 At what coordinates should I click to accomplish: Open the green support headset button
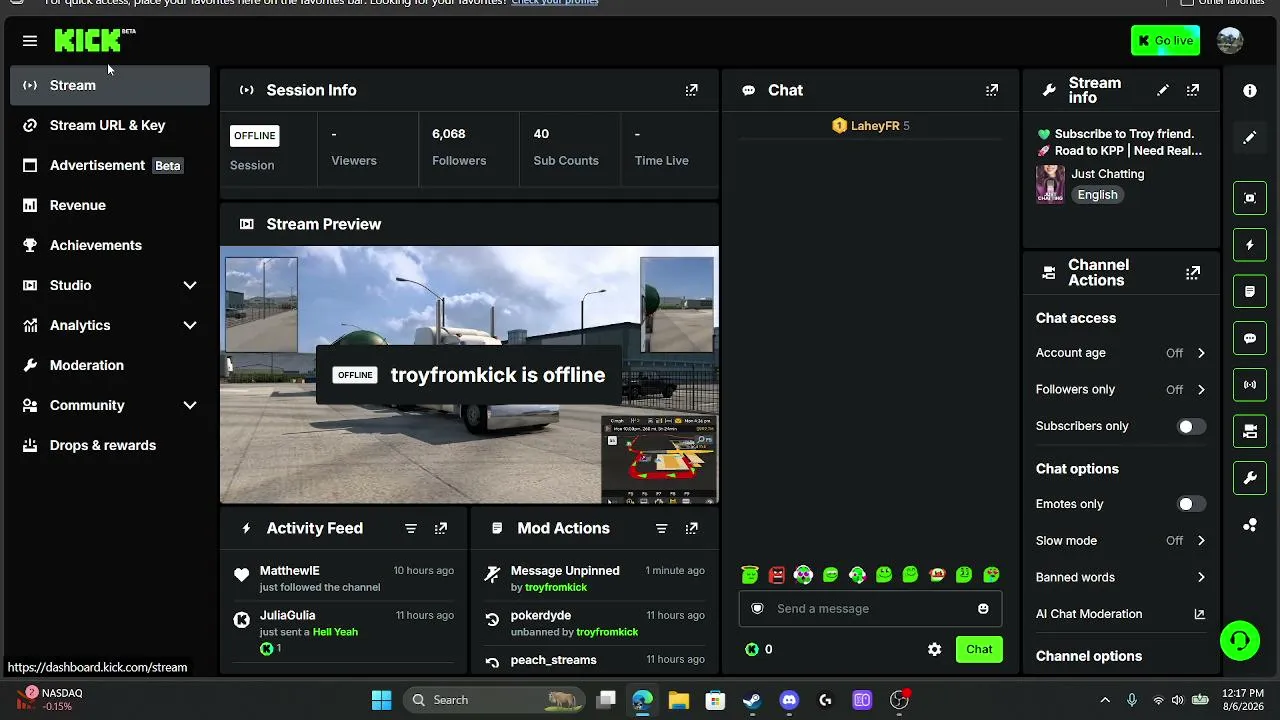pyautogui.click(x=1240, y=641)
